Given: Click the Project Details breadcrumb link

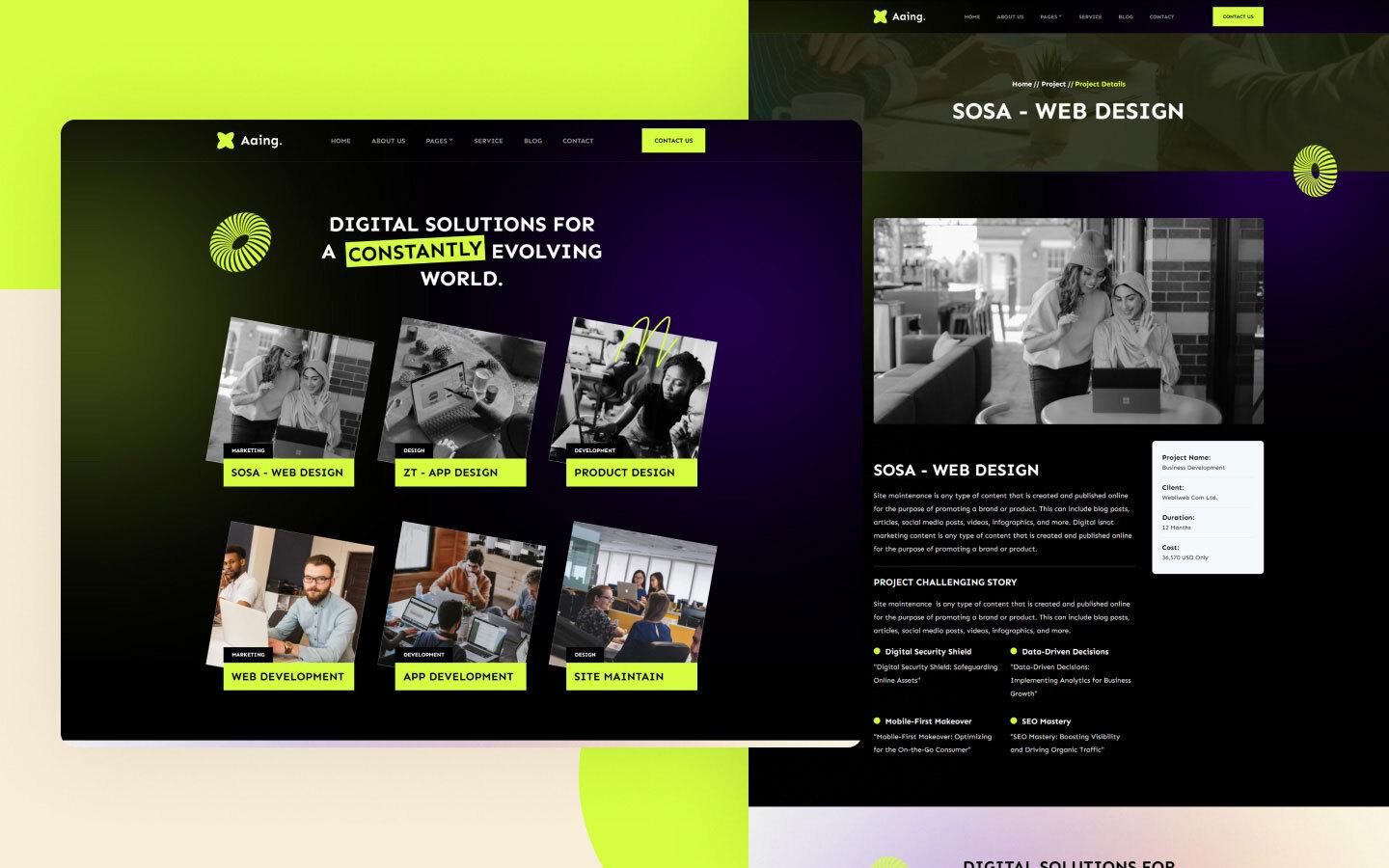Looking at the screenshot, I should (x=1100, y=84).
